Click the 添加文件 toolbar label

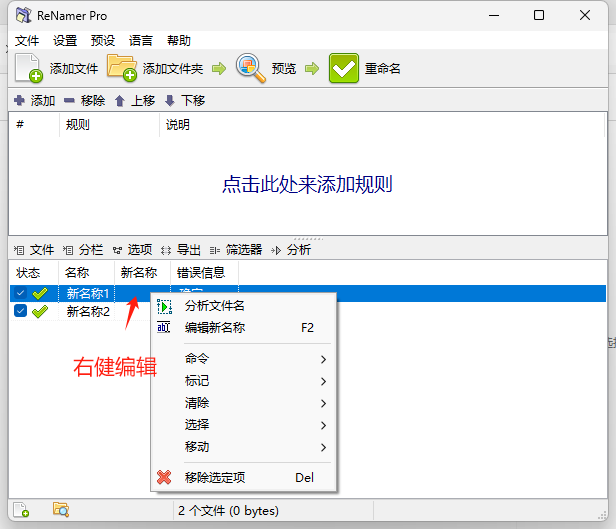tap(74, 69)
